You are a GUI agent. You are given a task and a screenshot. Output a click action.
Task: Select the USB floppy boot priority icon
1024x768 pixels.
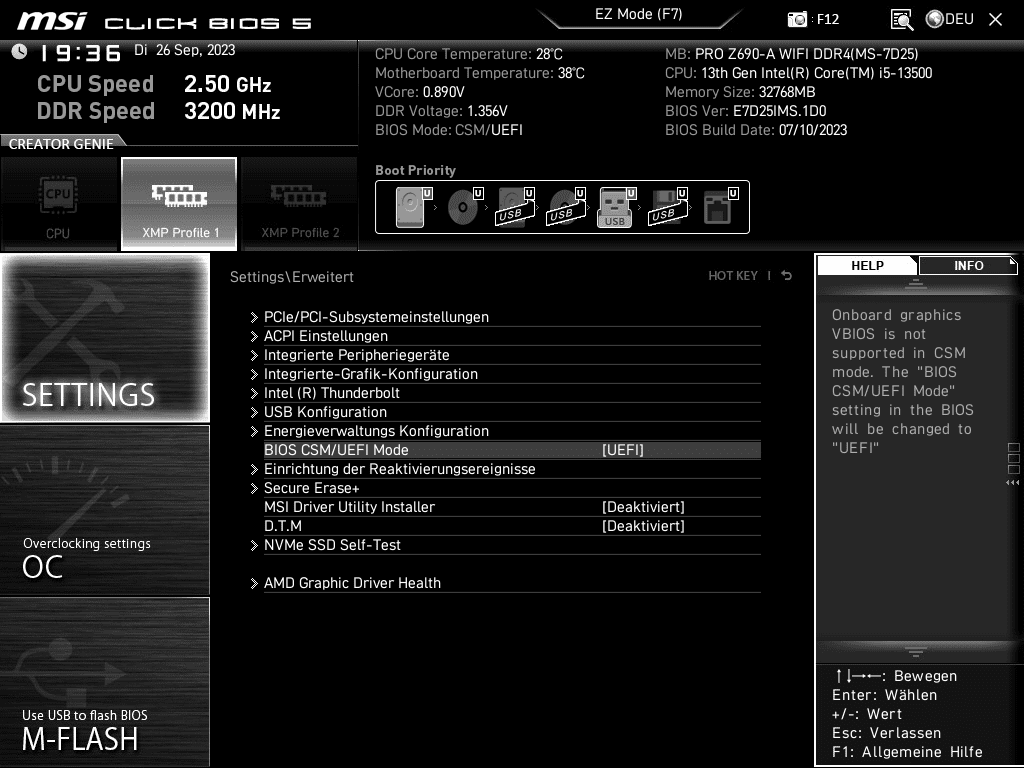point(668,207)
